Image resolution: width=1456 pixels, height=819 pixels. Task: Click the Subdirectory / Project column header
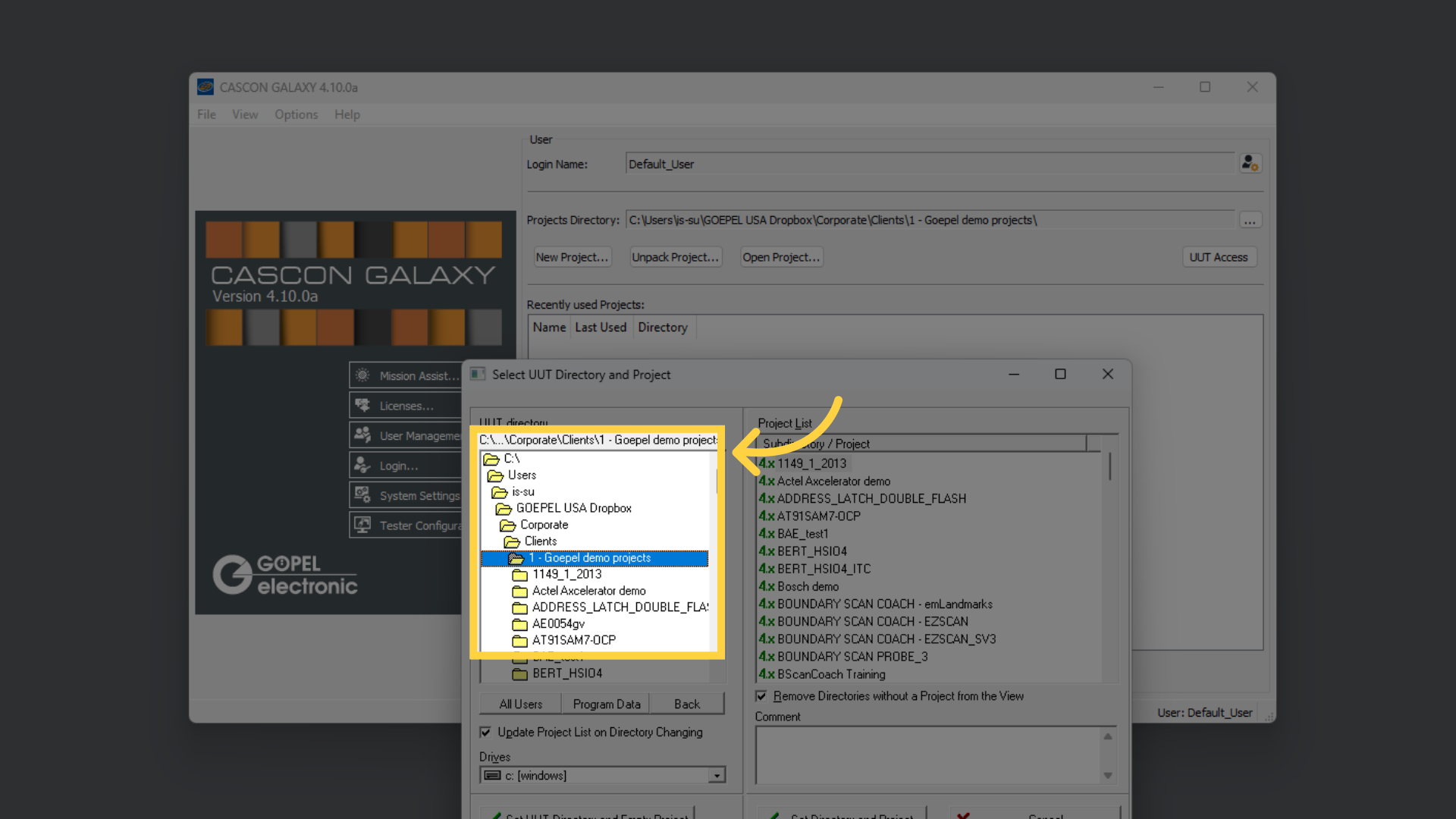pyautogui.click(x=922, y=444)
